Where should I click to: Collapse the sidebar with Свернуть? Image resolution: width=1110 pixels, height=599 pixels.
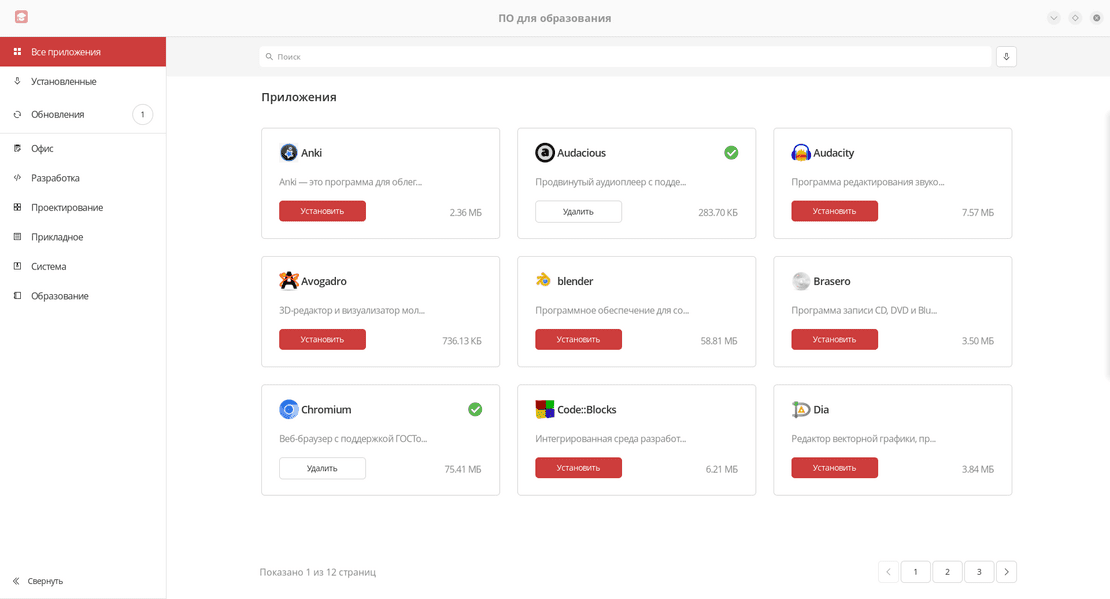coord(38,581)
